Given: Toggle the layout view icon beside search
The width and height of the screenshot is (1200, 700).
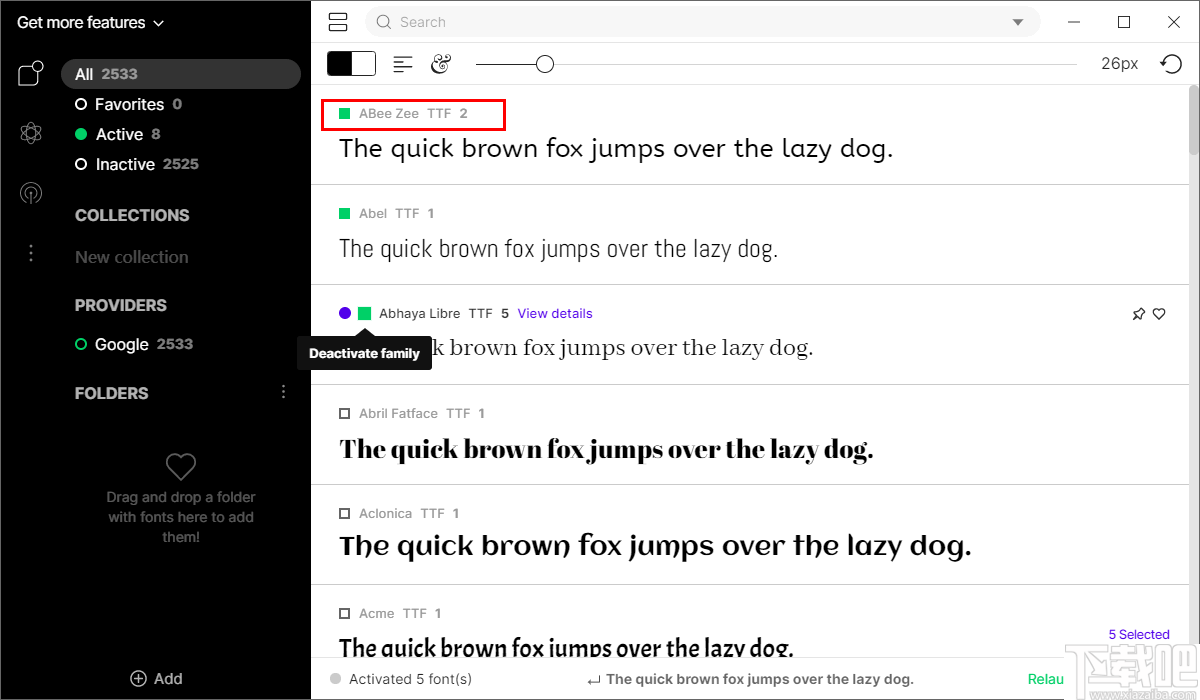Looking at the screenshot, I should [x=338, y=22].
